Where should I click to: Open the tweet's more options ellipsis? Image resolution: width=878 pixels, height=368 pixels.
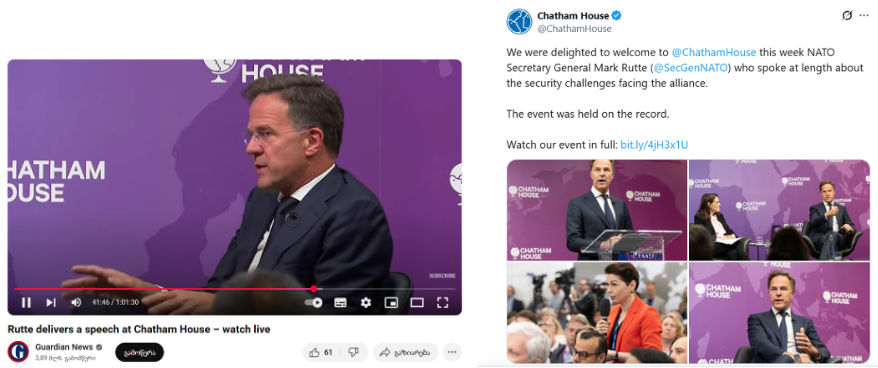(864, 16)
